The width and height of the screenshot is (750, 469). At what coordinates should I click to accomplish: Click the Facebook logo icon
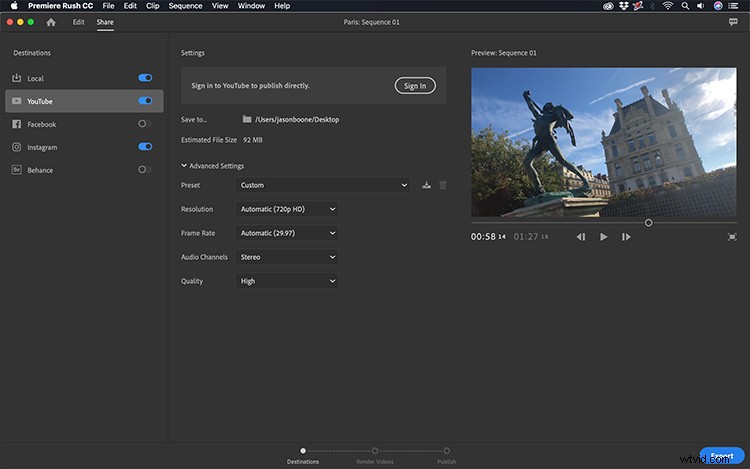pos(16,124)
